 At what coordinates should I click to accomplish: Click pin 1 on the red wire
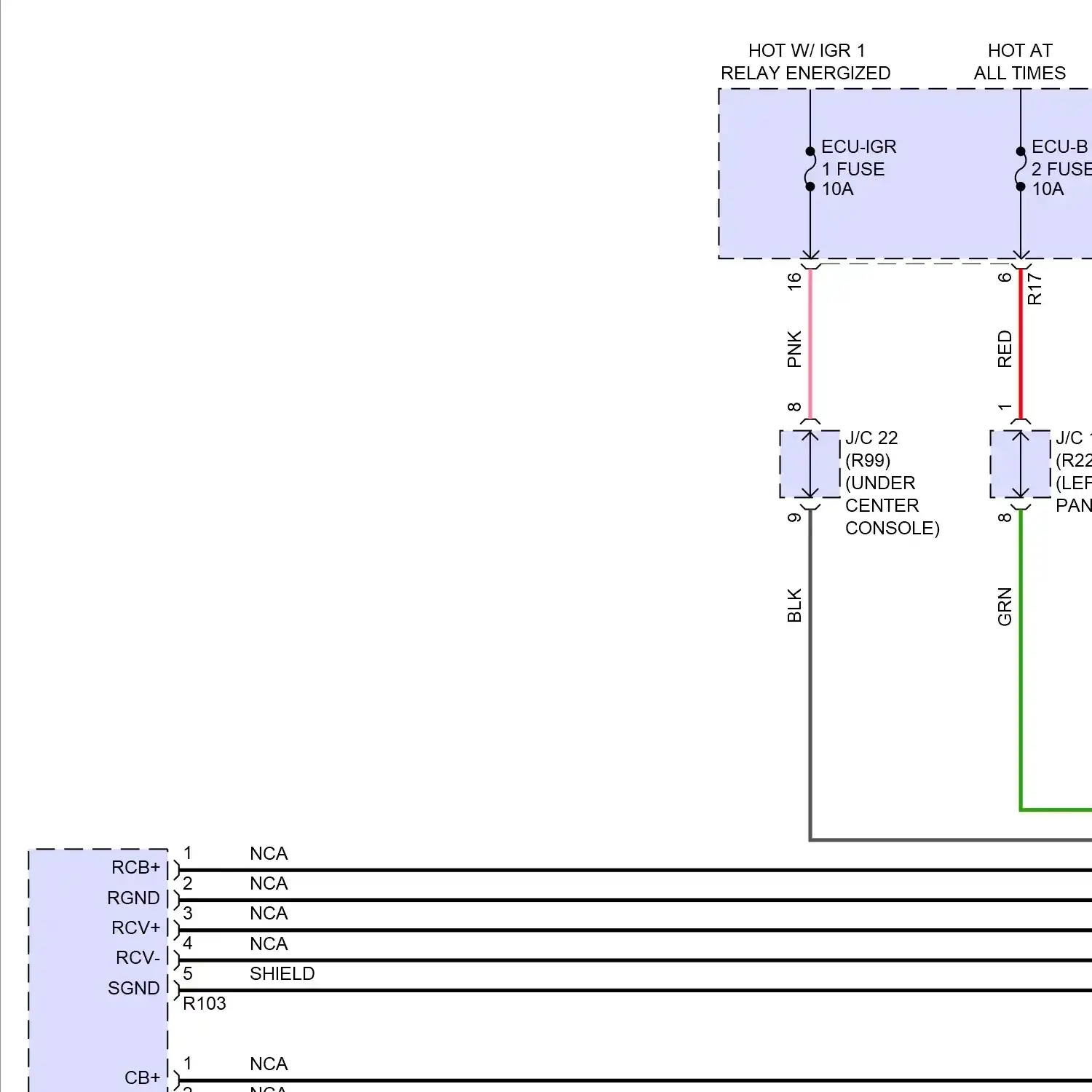click(1005, 407)
